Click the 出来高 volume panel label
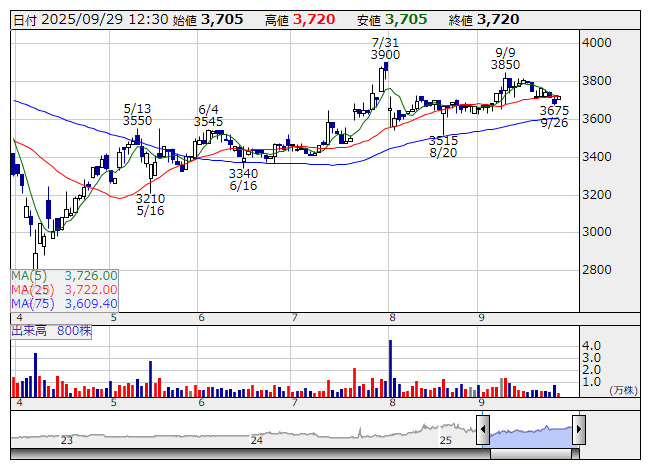 click(48, 330)
